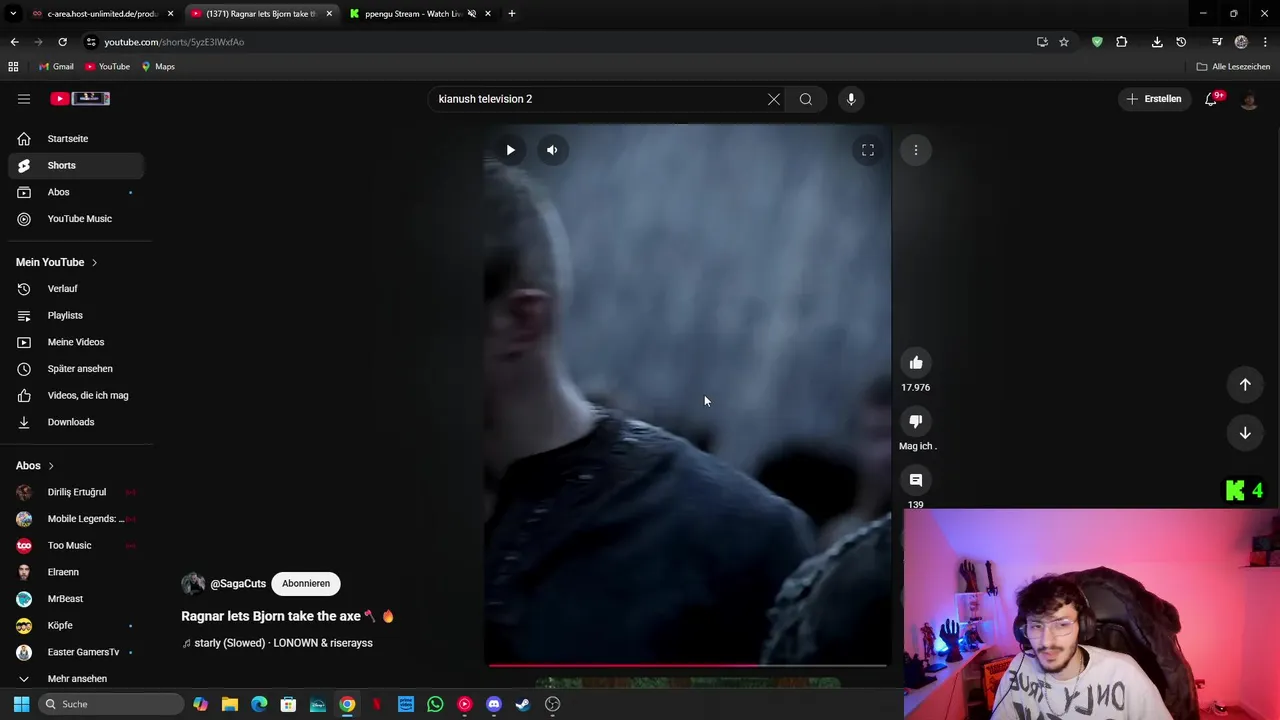The width and height of the screenshot is (1280, 720).
Task: Open Downloads in the sidebar
Action: tap(76, 422)
